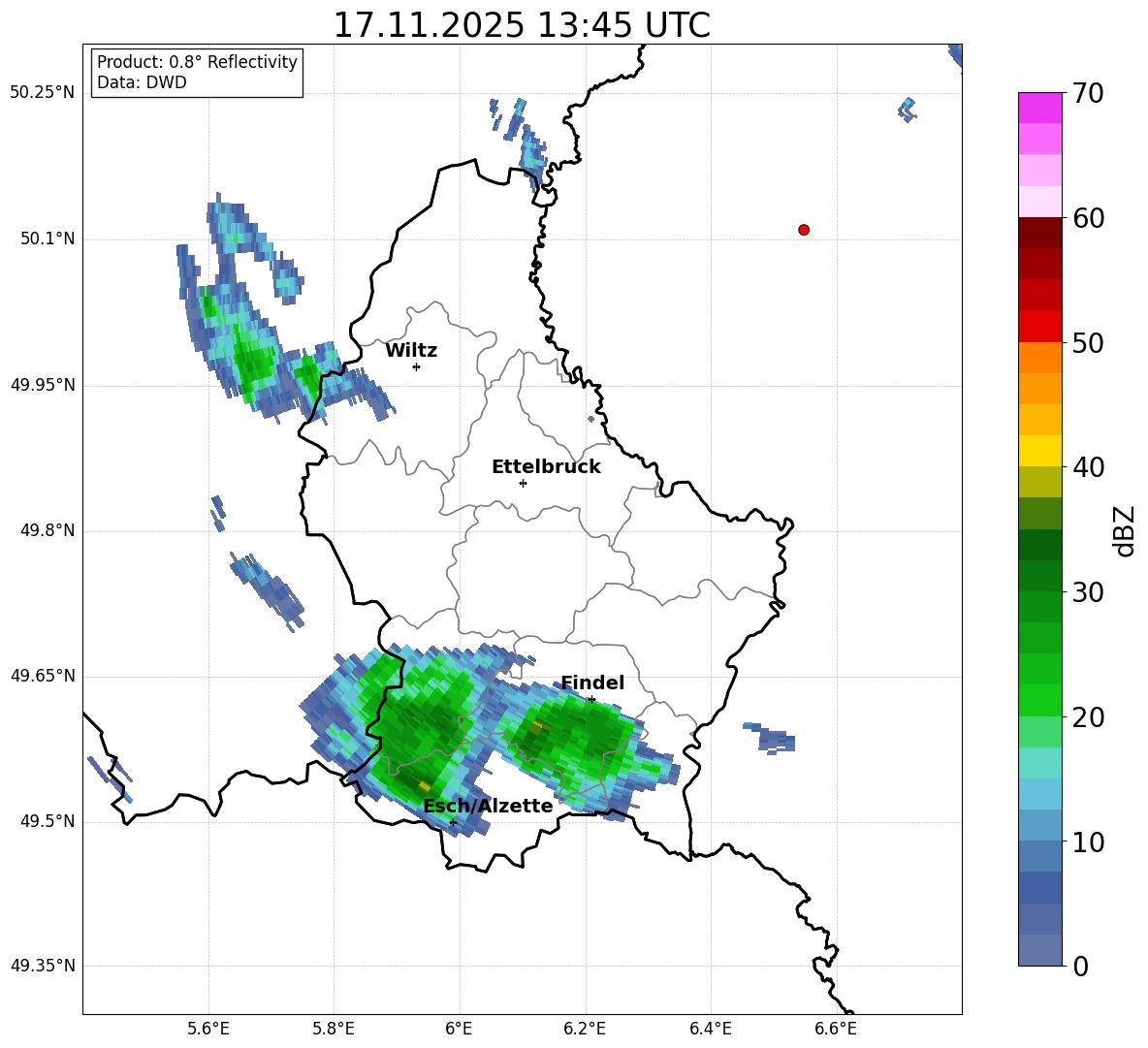Click the 50 colorbar tick label
Viewport: 1148px width, 1048px height.
1088,343
